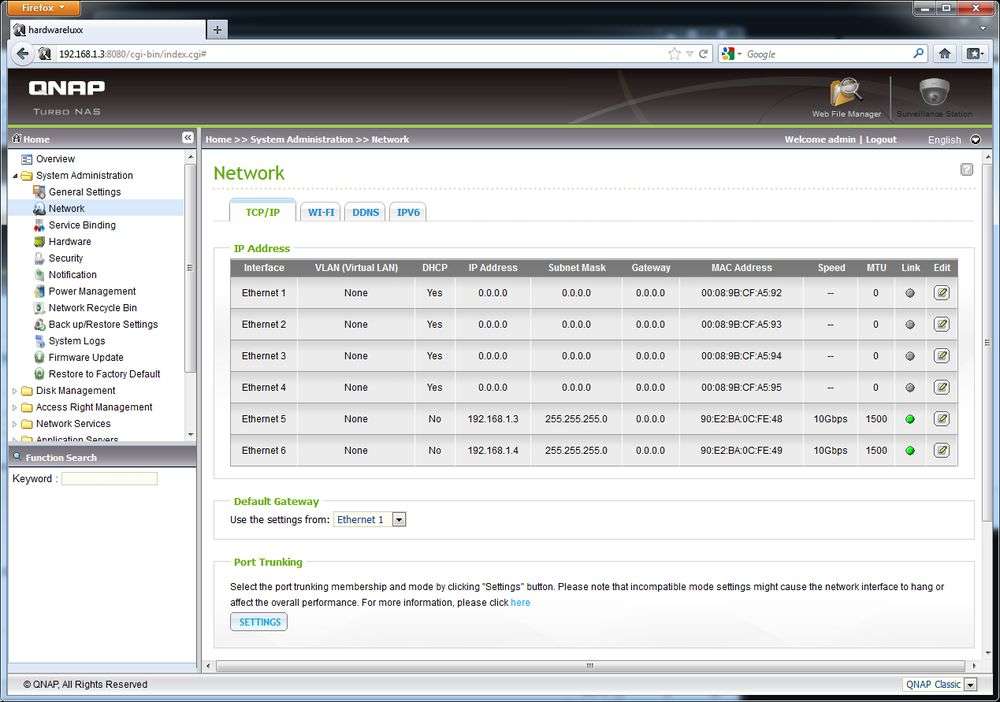Open Power Management in the sidebar

pos(92,291)
